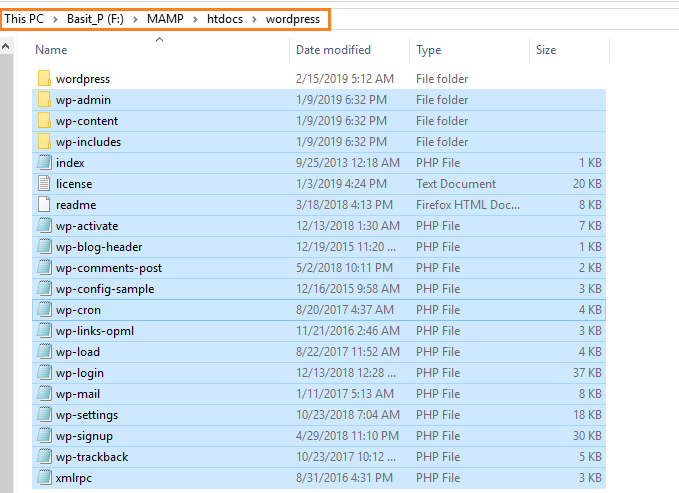Click the wp-load file icon
This screenshot has width=679, height=493.
44,351
